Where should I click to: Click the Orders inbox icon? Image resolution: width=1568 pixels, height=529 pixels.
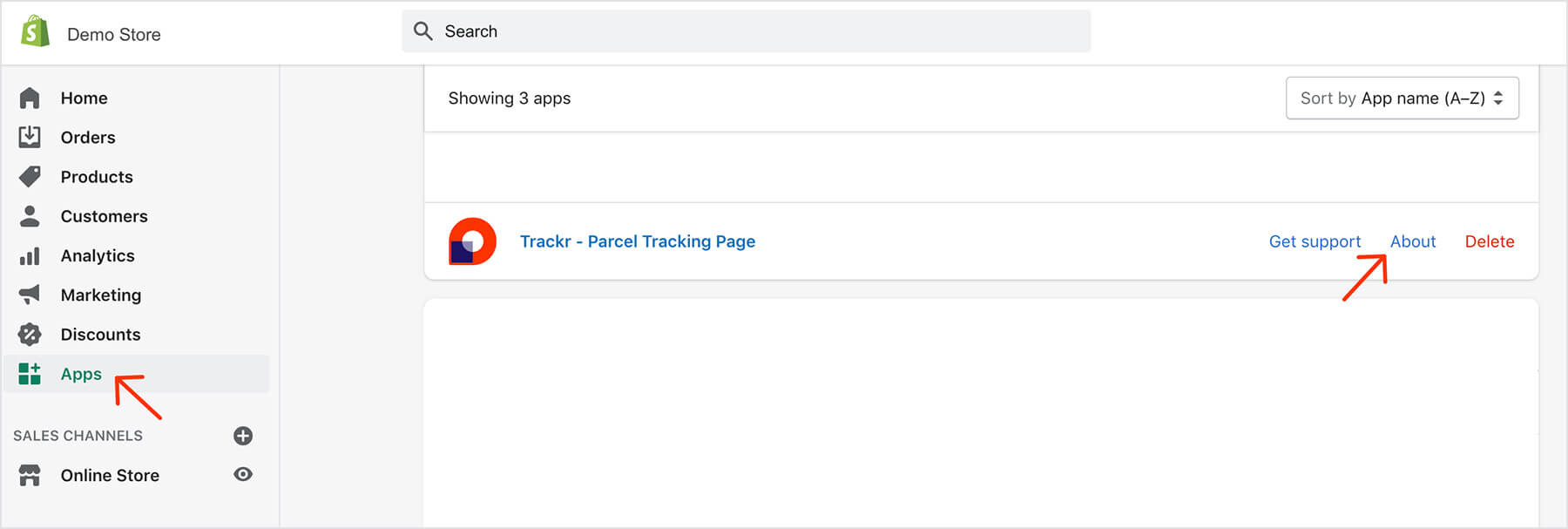30,137
